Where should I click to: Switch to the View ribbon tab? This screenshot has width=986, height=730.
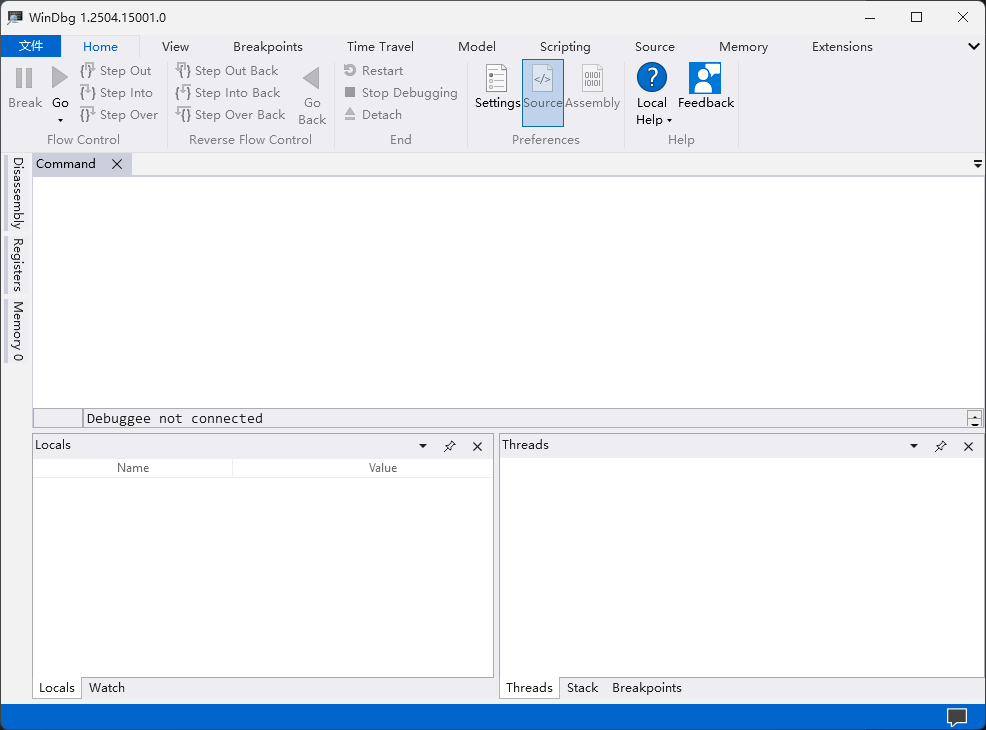click(175, 47)
